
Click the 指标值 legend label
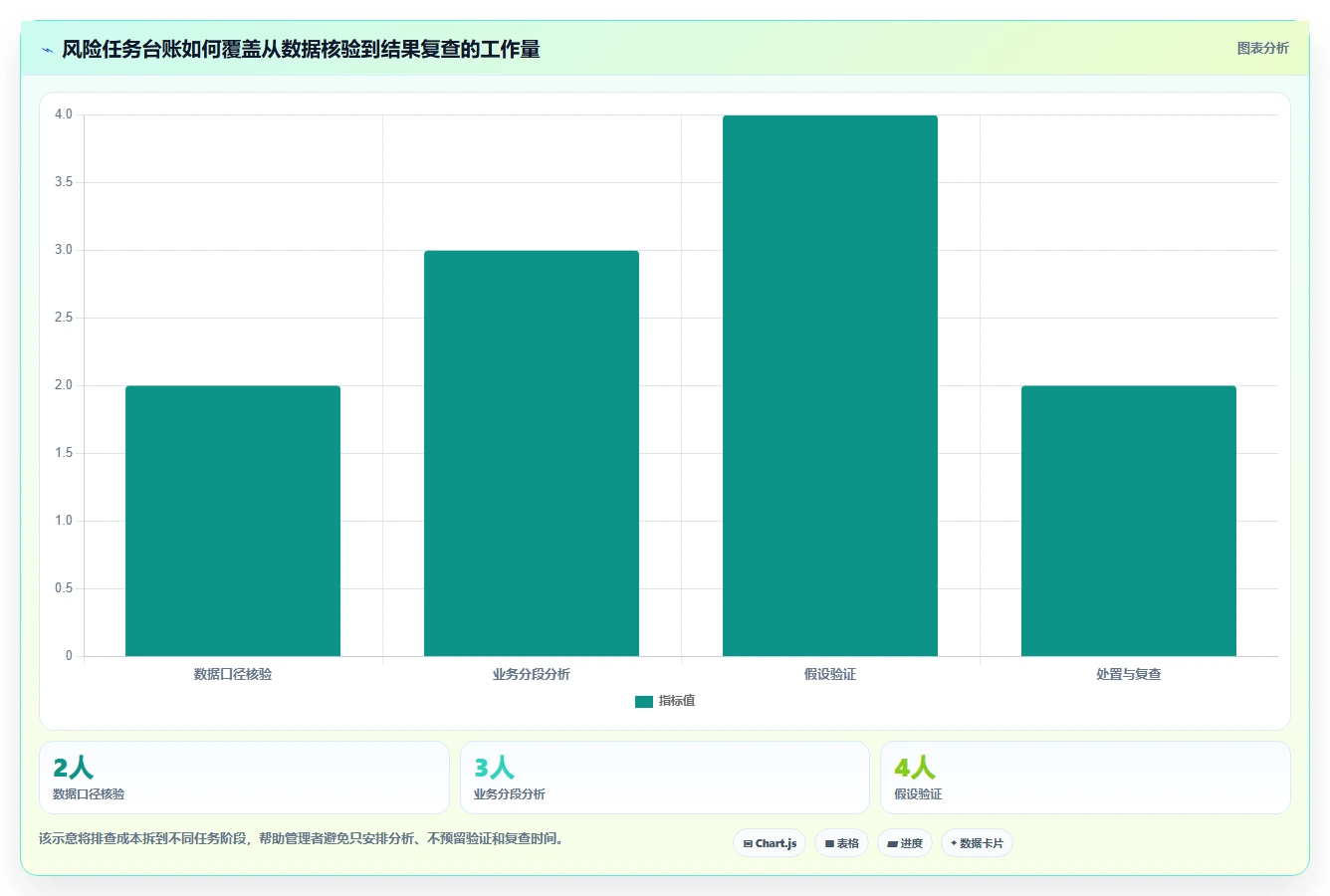677,701
